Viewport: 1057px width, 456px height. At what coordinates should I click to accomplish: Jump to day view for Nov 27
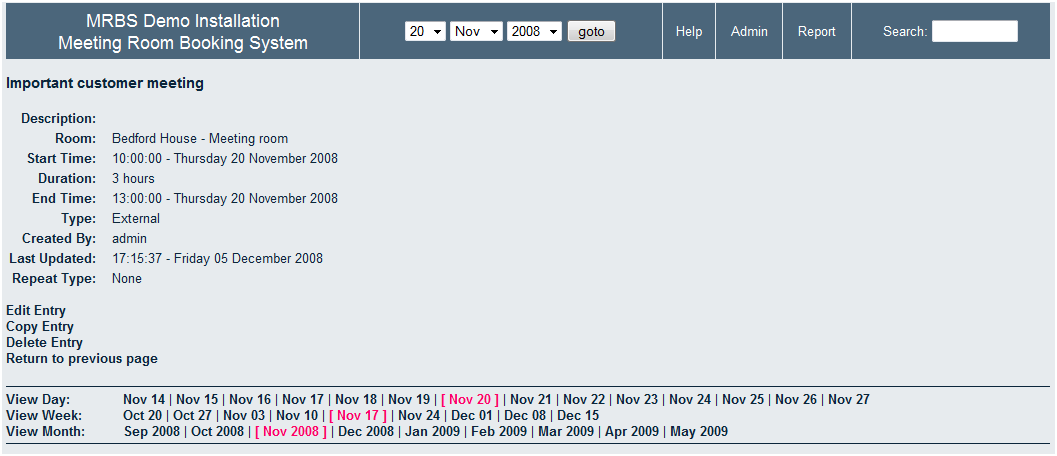coord(849,400)
